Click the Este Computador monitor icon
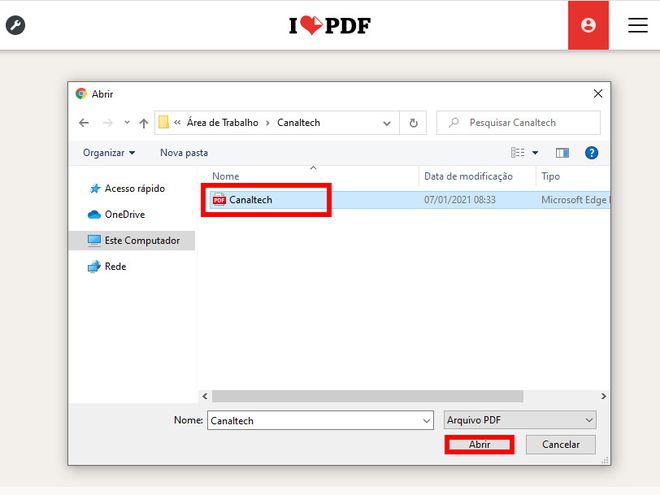This screenshot has width=660, height=495. click(x=94, y=240)
